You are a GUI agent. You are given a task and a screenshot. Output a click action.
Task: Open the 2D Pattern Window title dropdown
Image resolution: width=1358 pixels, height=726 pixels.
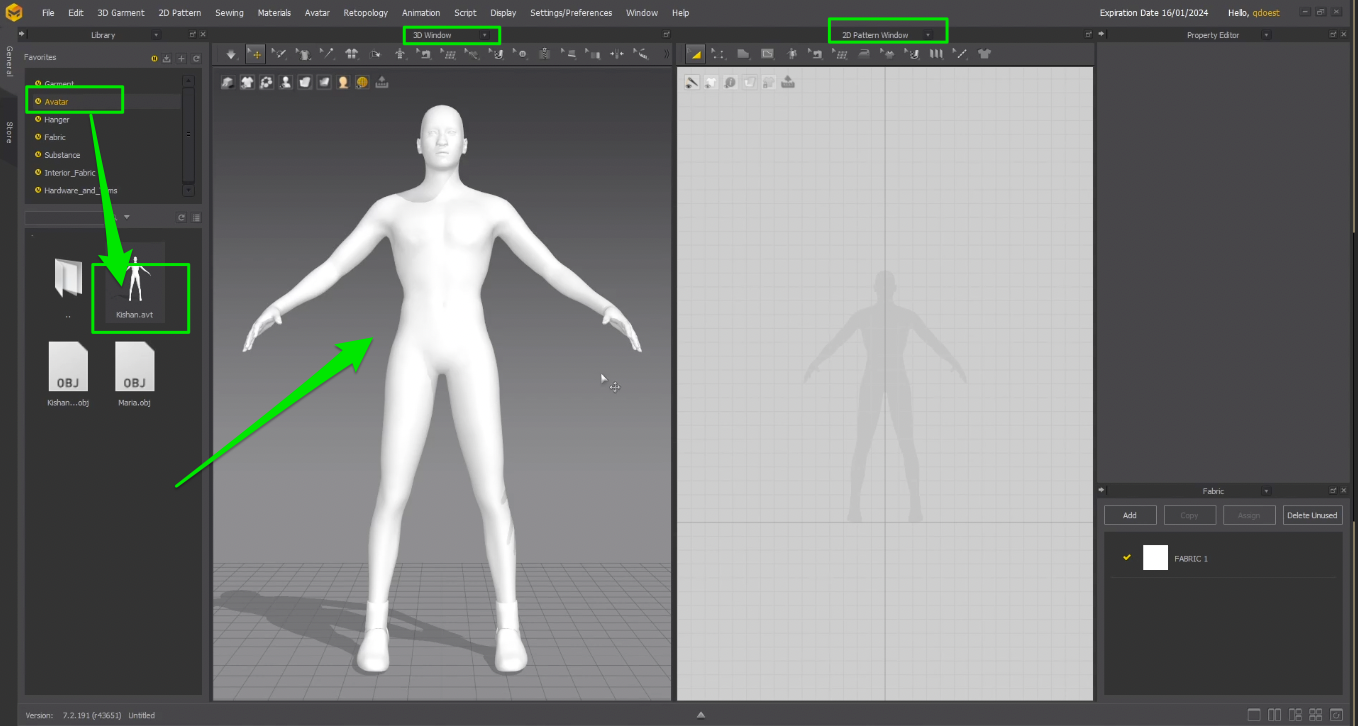(x=927, y=35)
